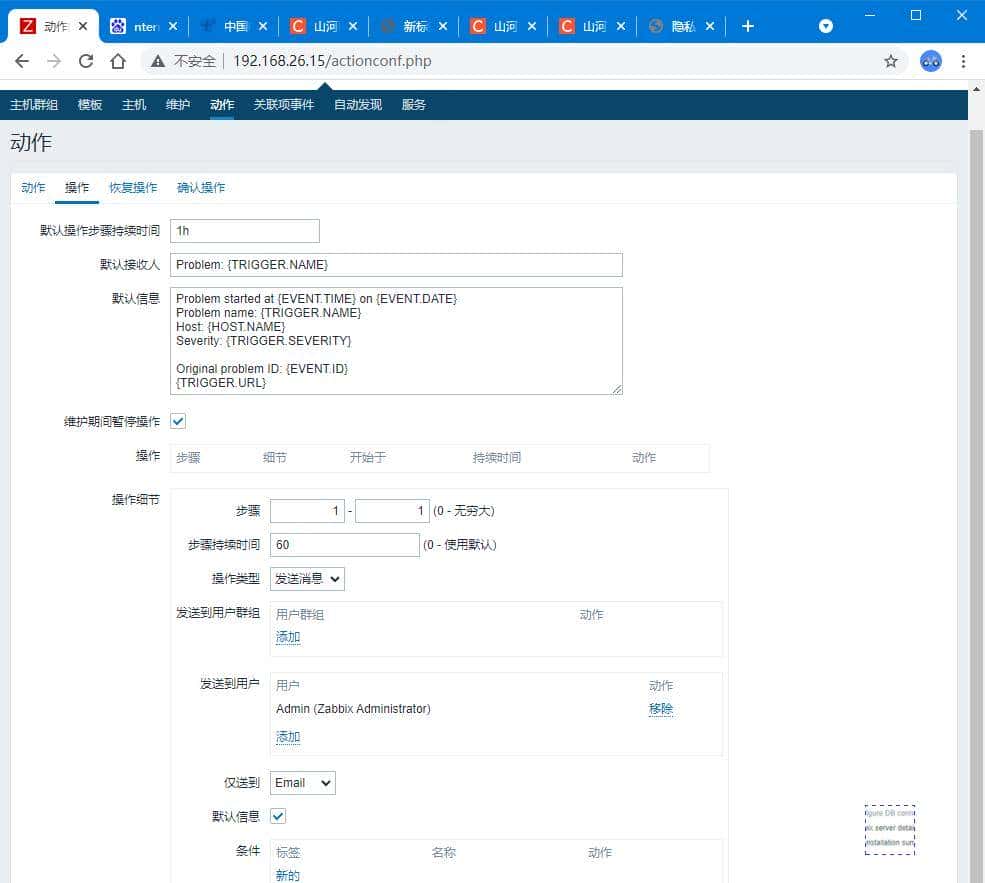This screenshot has height=883, width=985.
Task: Open the 仅送到 Email dropdown
Action: (302, 783)
